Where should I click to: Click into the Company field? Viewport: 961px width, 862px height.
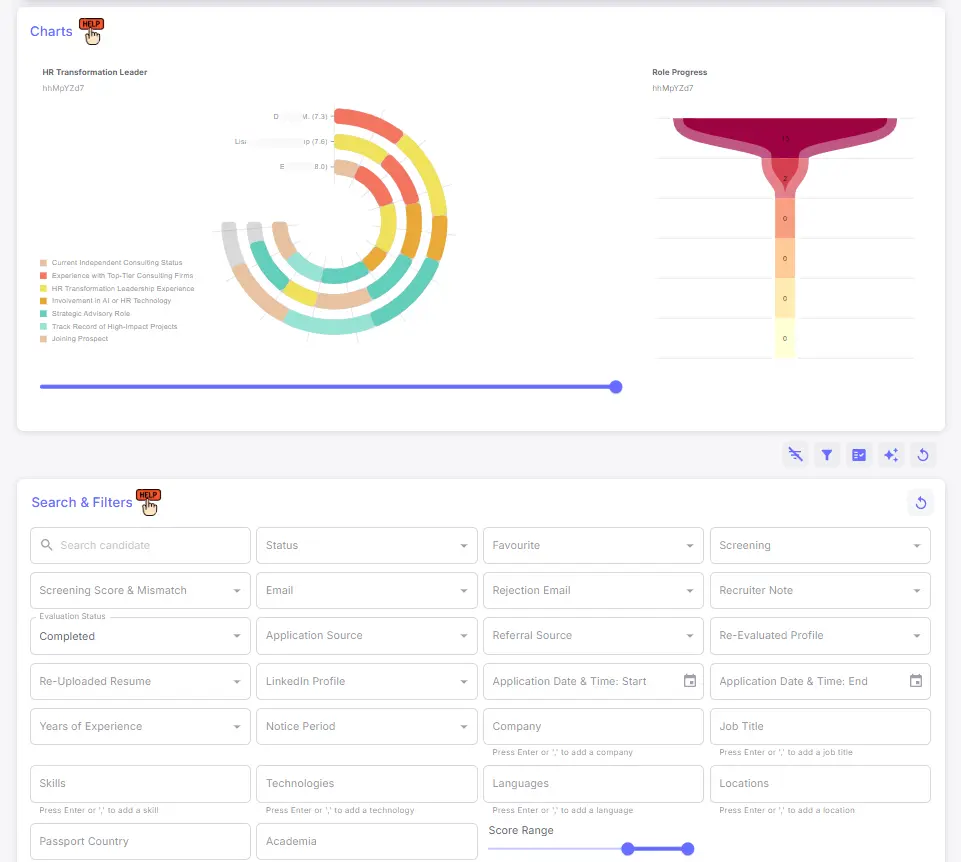click(593, 727)
